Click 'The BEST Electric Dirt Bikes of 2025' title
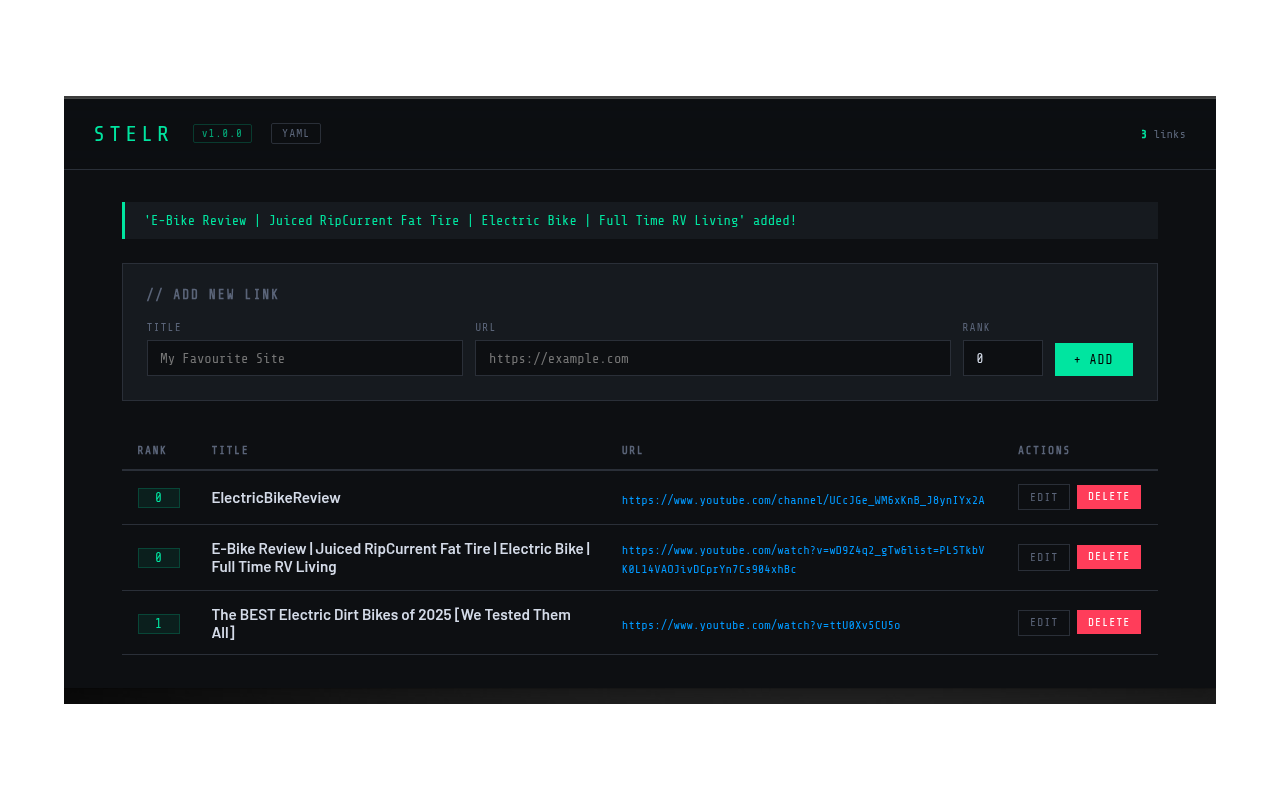Screen dimensions: 1280x800 coord(391,624)
